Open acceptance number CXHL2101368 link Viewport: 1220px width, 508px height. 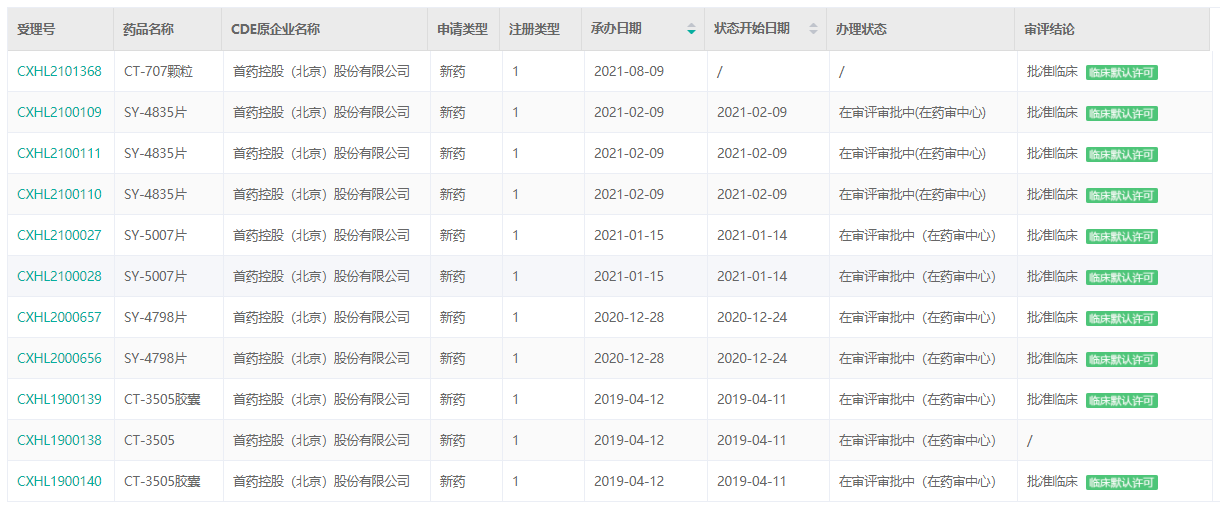point(59,72)
